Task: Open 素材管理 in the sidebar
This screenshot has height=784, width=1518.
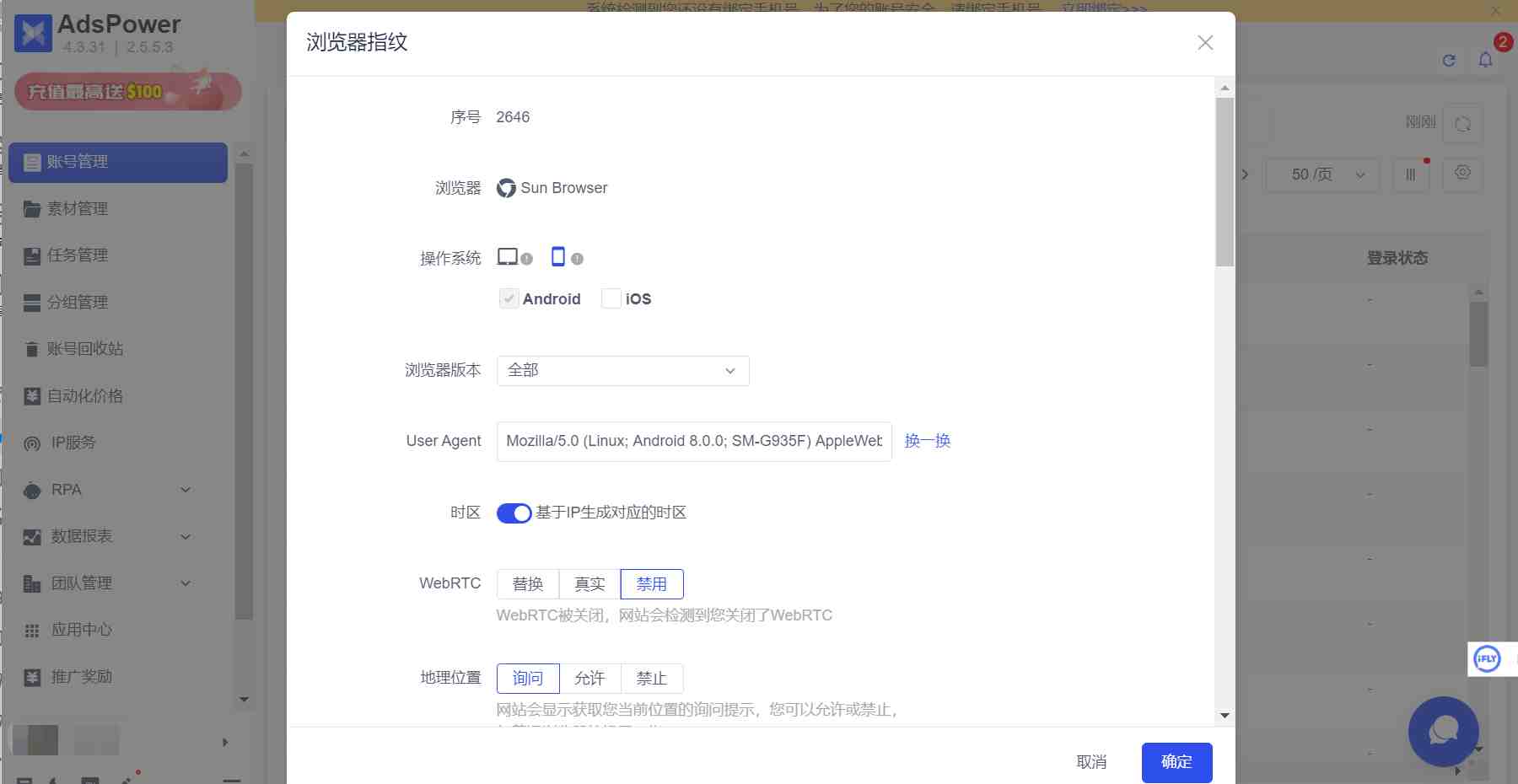Action: coord(78,209)
